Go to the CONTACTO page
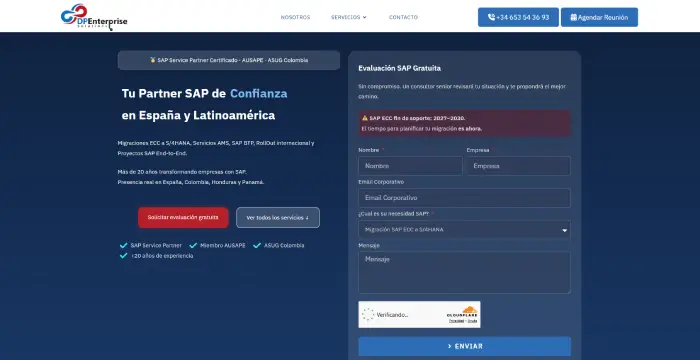The height and width of the screenshot is (360, 700). pos(403,17)
